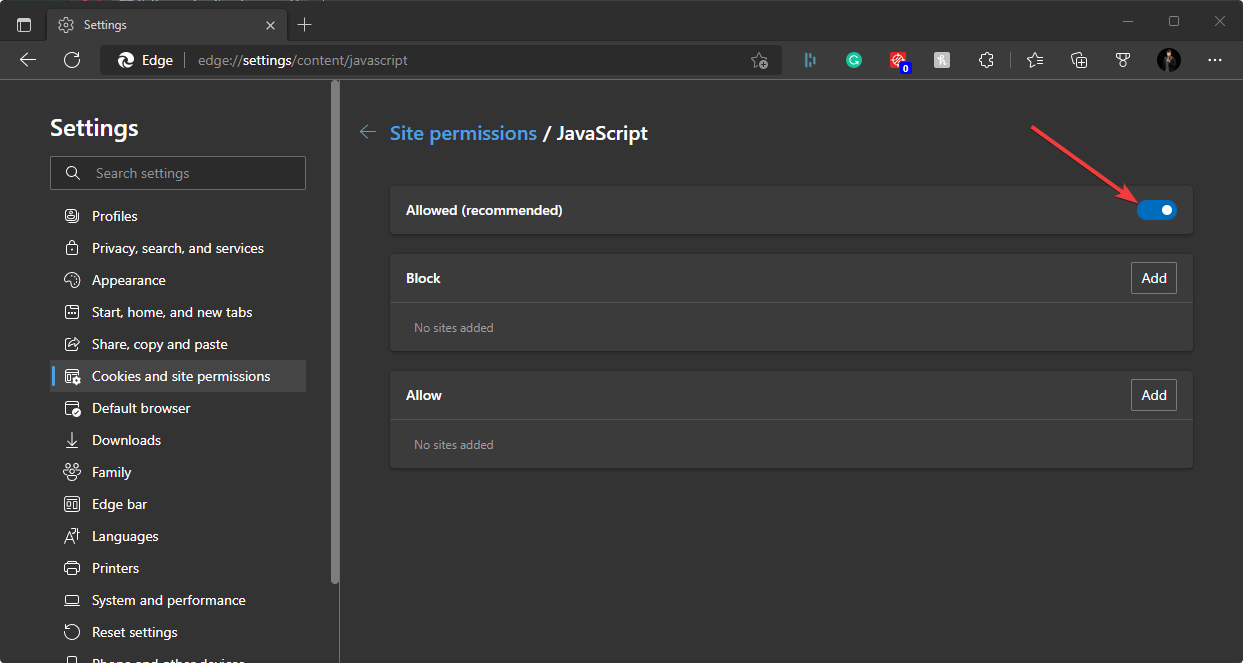Click the Refresh page icon

pos(72,60)
